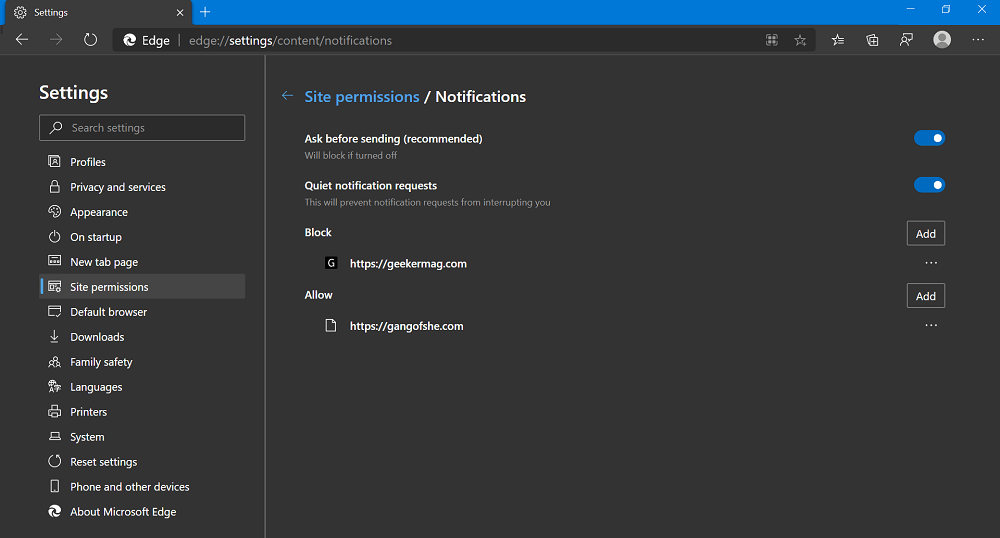The width and height of the screenshot is (1000, 538).
Task: Go to Appearance settings
Action: 142,212
